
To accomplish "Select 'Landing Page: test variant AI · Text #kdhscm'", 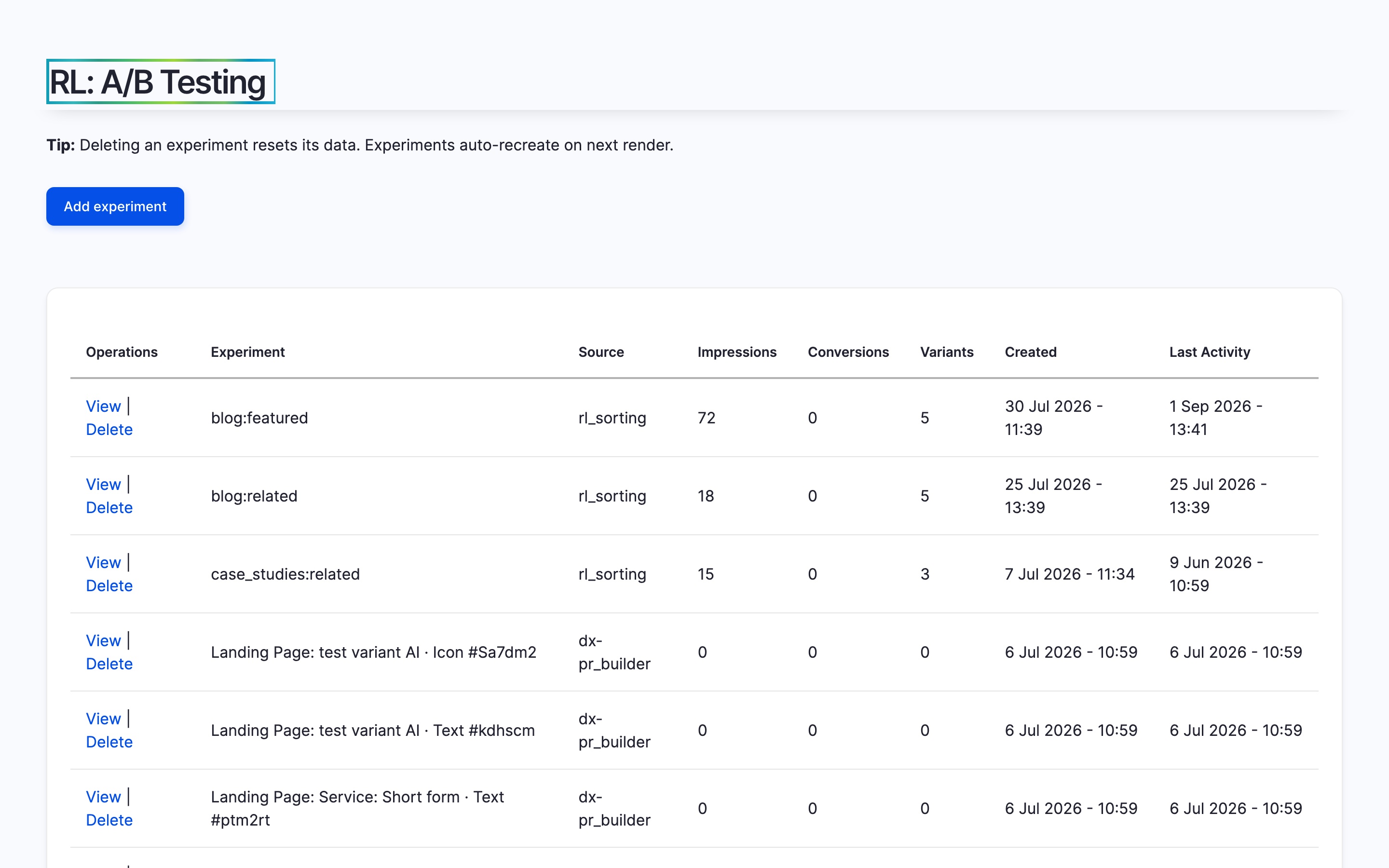I will 373,730.
